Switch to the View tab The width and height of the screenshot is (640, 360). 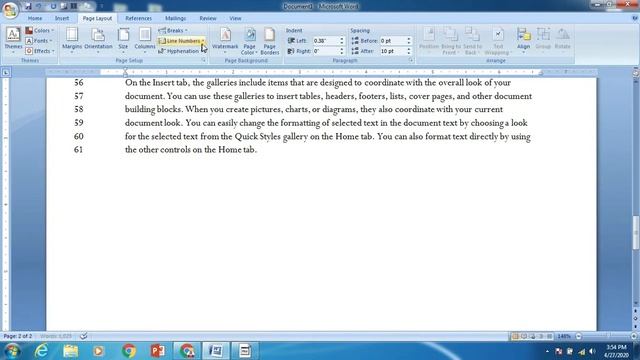tap(235, 18)
